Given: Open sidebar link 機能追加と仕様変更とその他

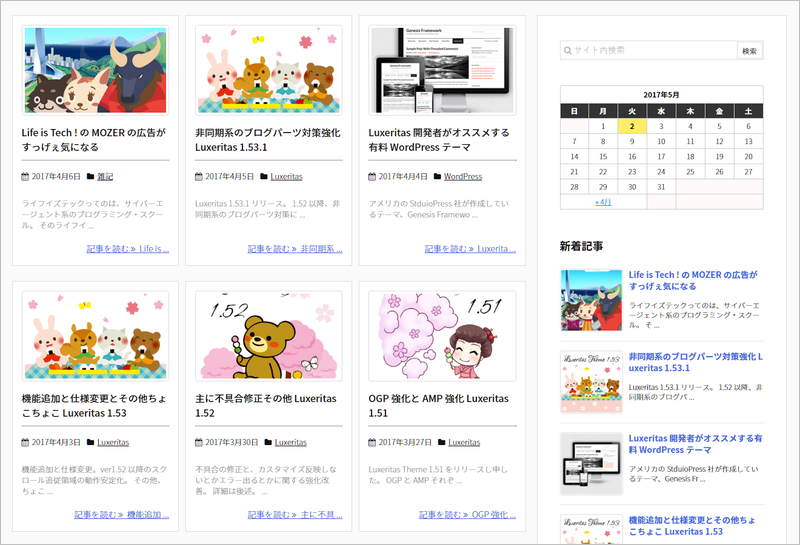Looking at the screenshot, I should (692, 526).
